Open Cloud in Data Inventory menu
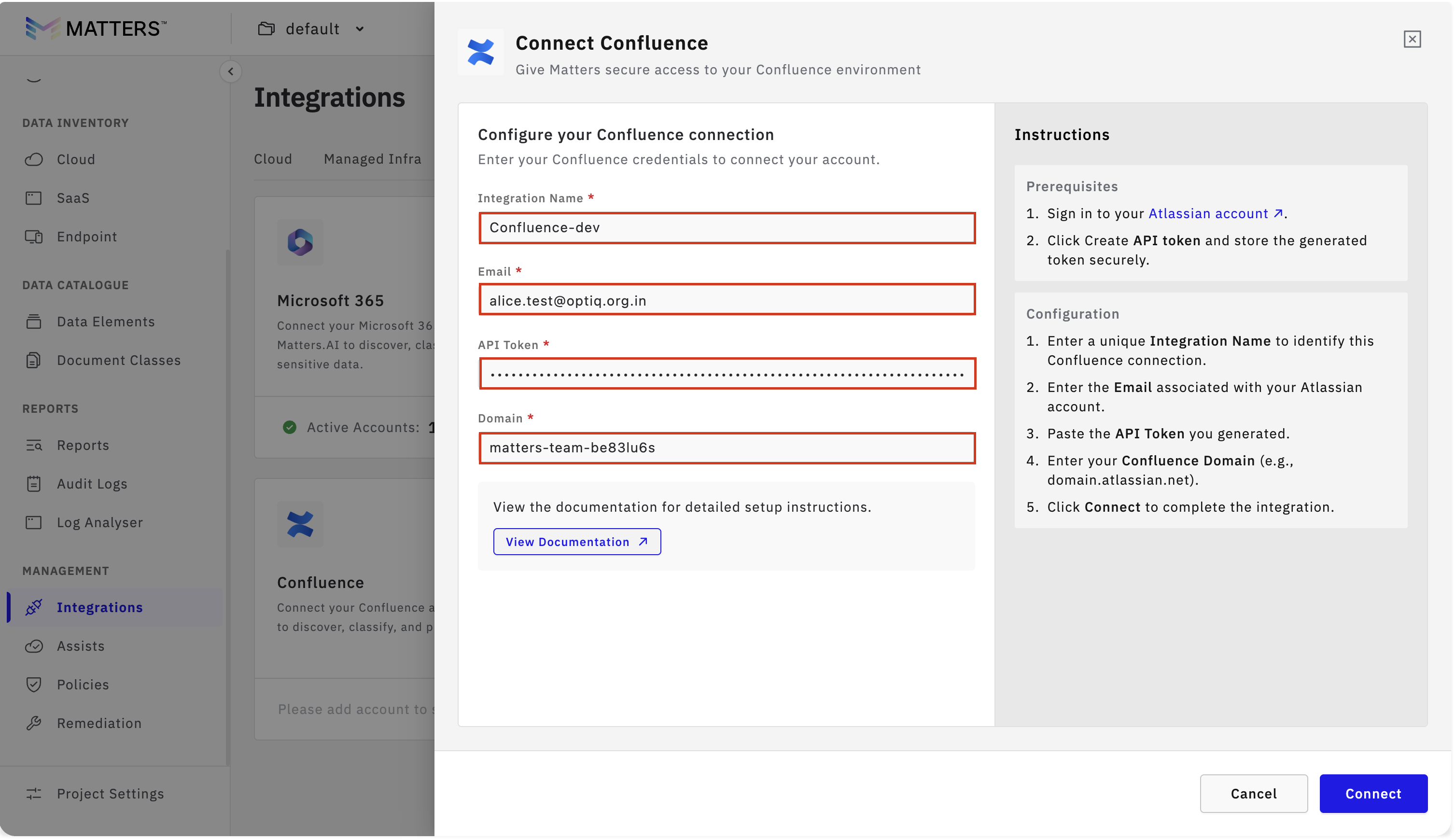Image resolution: width=1455 pixels, height=840 pixels. tap(76, 159)
